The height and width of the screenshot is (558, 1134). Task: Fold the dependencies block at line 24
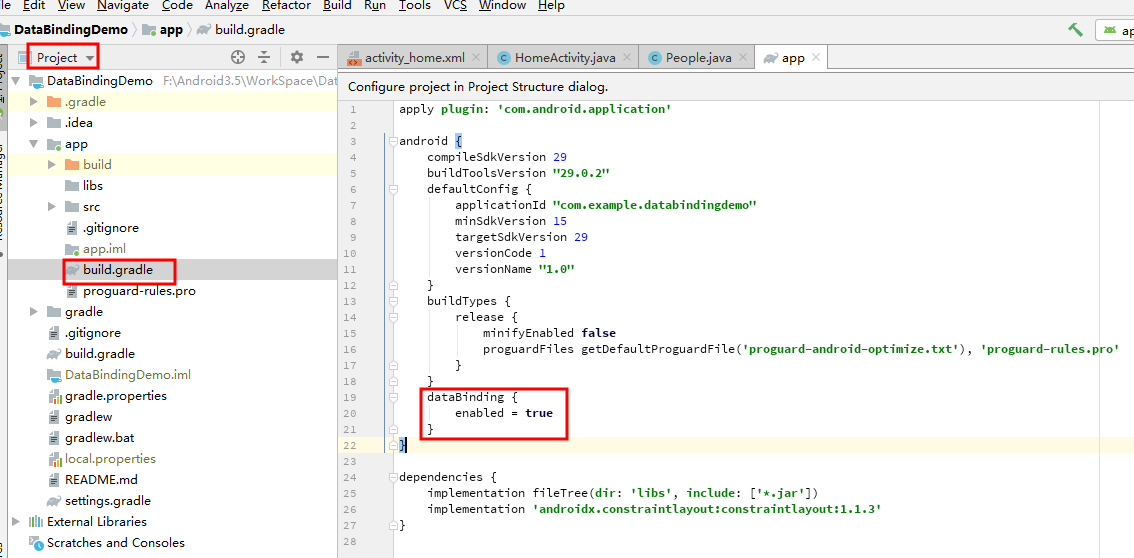coord(393,476)
